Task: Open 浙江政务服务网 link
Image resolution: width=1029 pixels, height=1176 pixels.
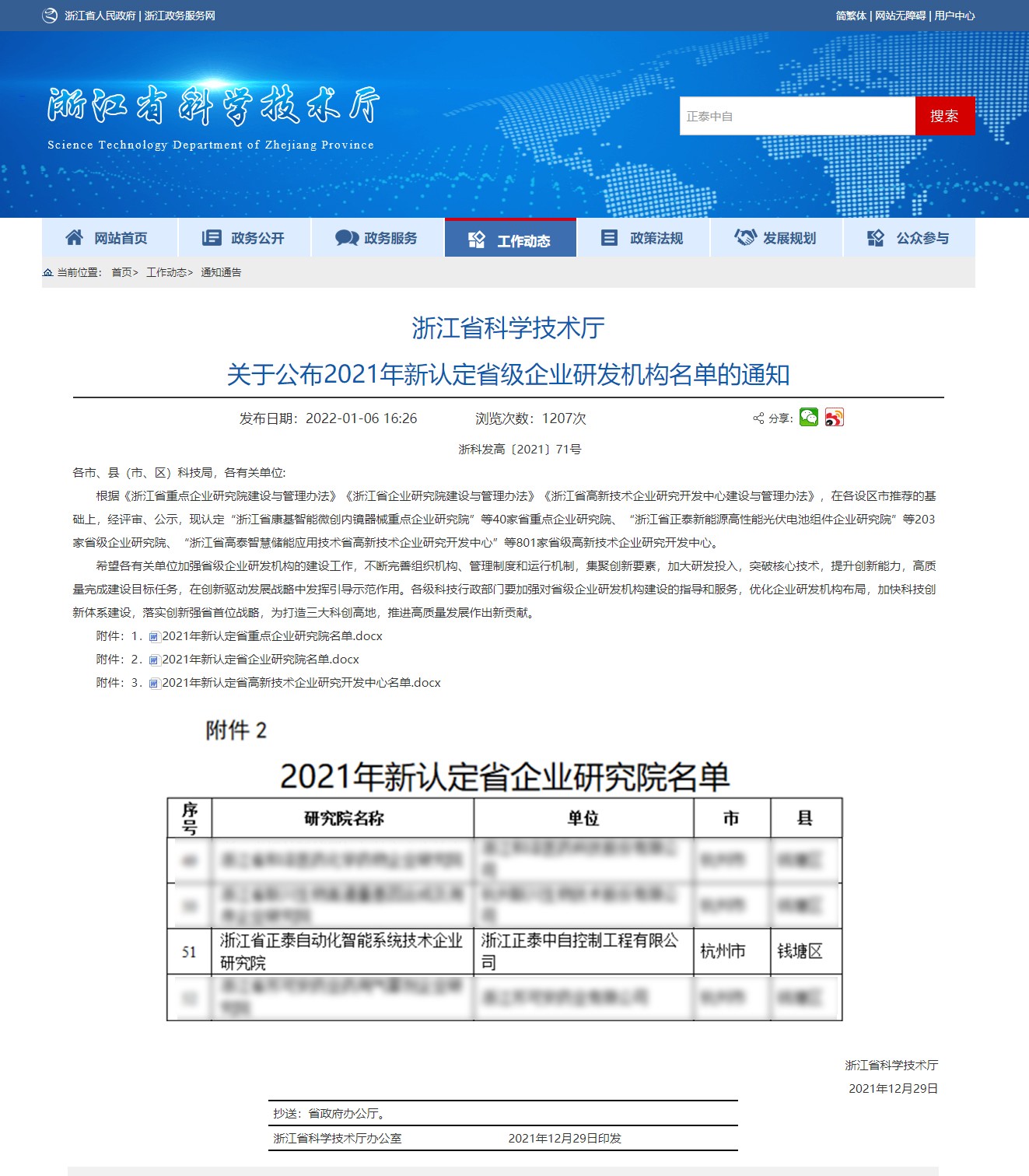Action: point(180,16)
